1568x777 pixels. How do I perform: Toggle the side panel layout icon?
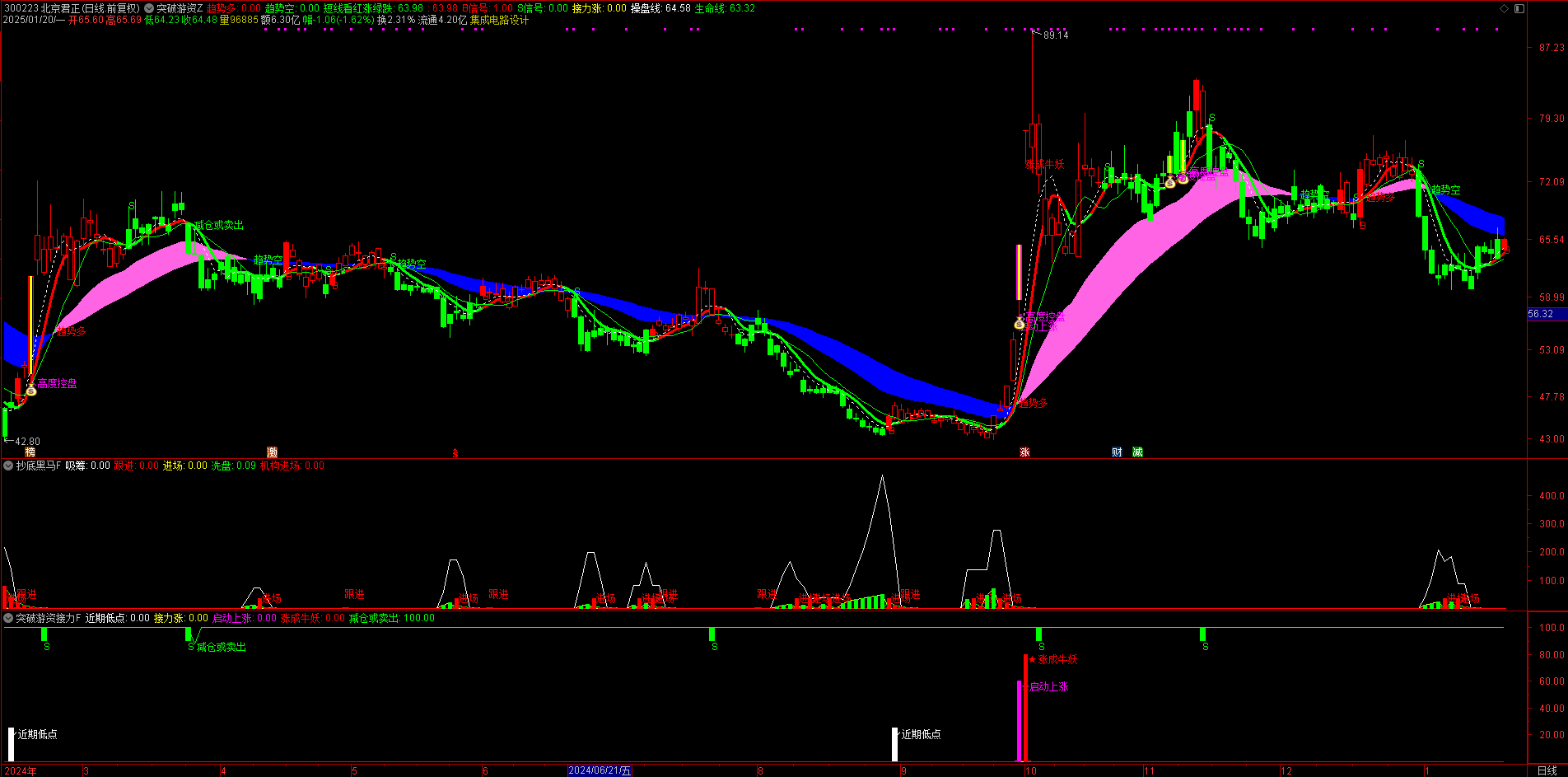pos(1519,8)
